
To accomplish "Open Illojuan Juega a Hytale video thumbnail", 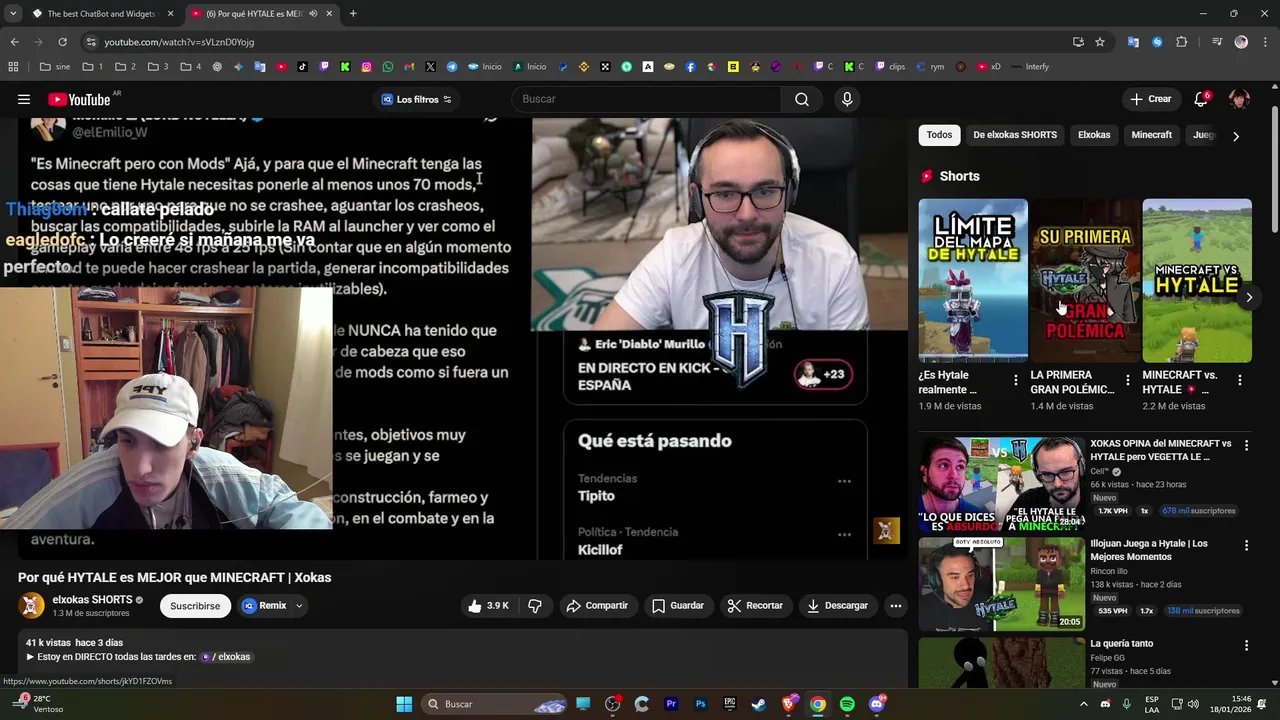I will click(x=1001, y=584).
